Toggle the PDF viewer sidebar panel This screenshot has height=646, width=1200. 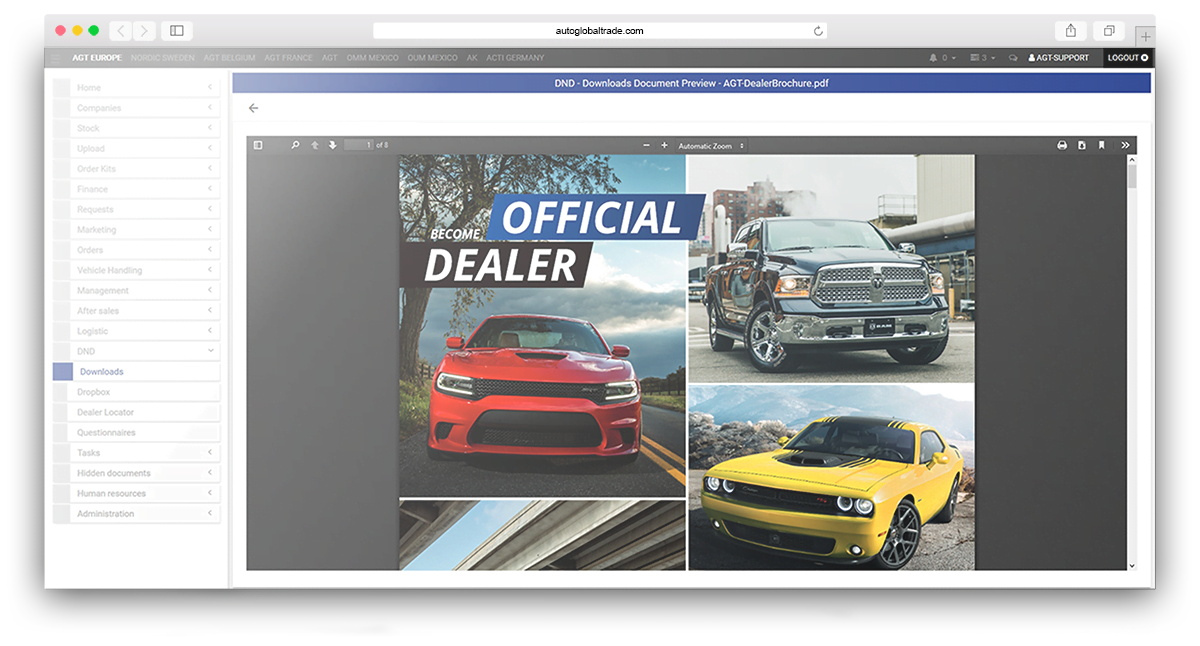258,145
